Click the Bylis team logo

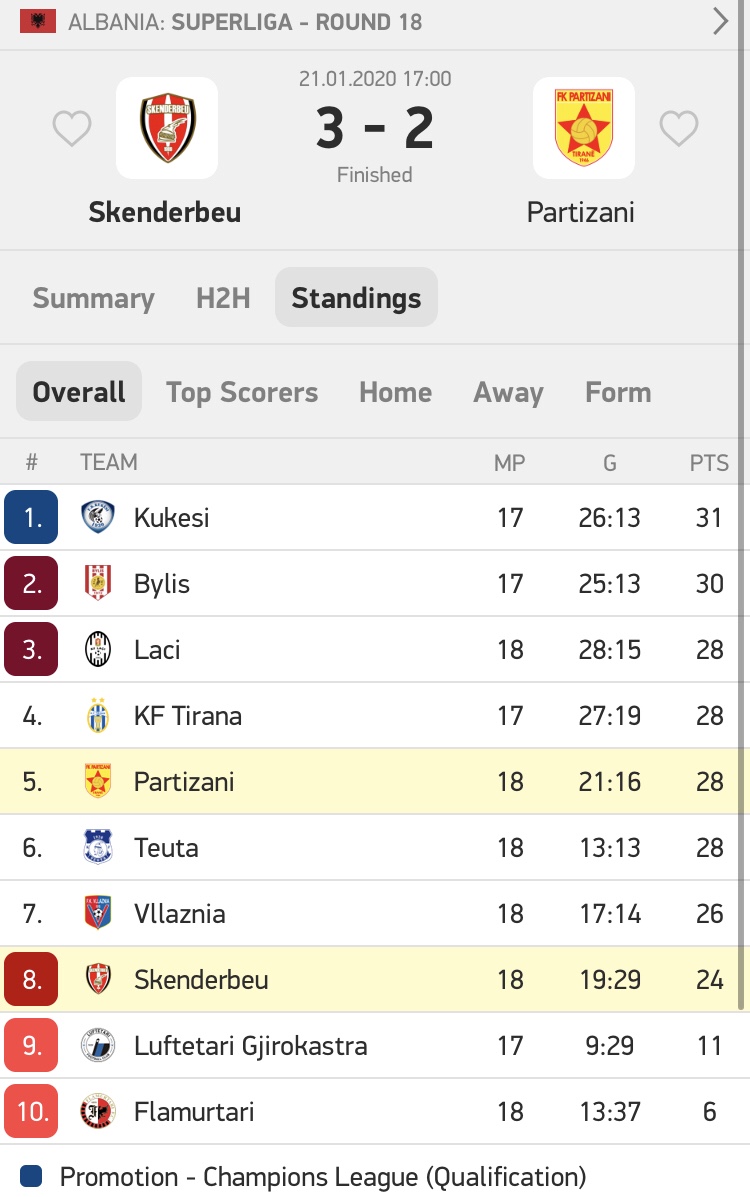[98, 584]
